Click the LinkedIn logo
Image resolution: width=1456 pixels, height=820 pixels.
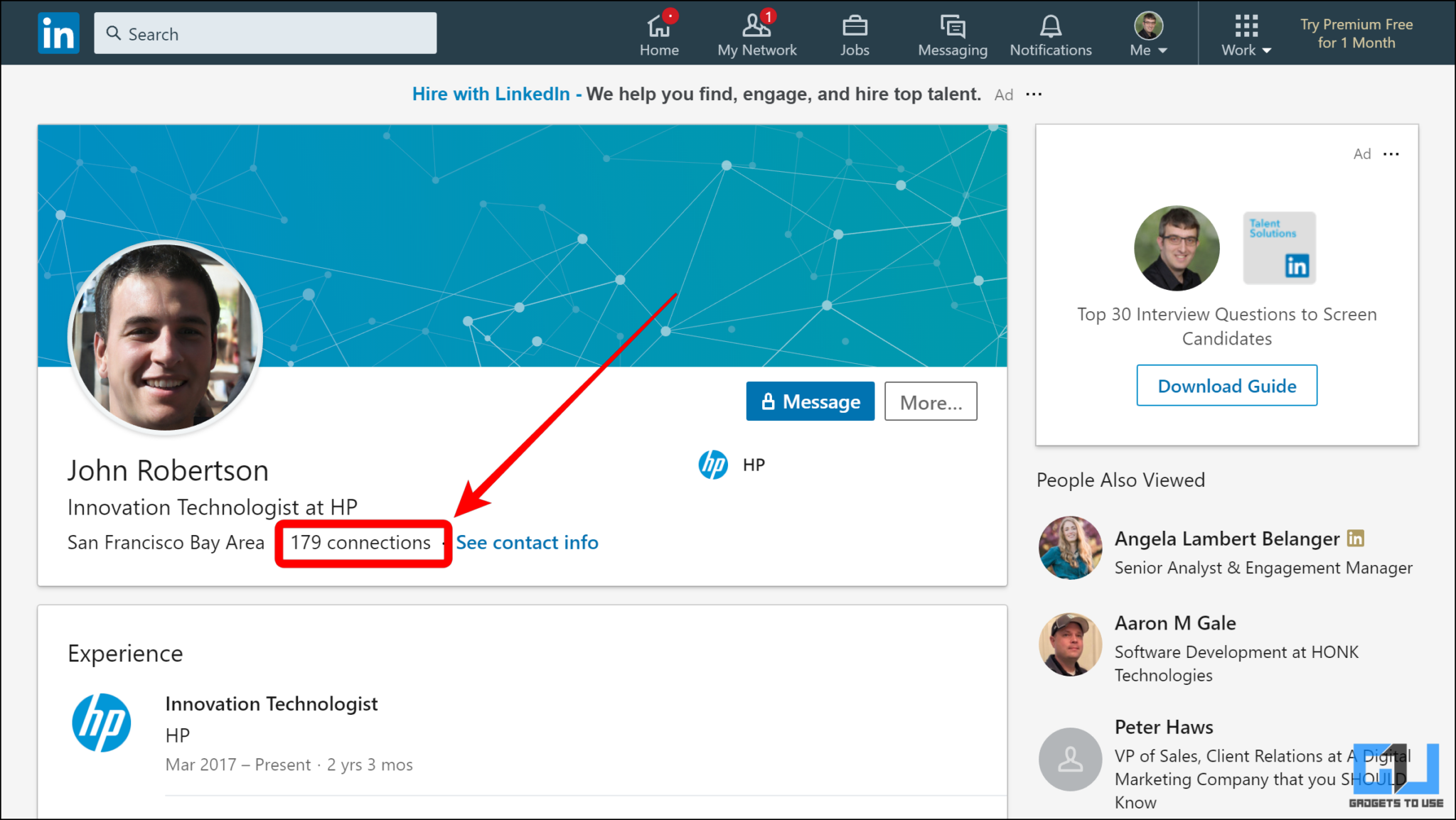(58, 33)
